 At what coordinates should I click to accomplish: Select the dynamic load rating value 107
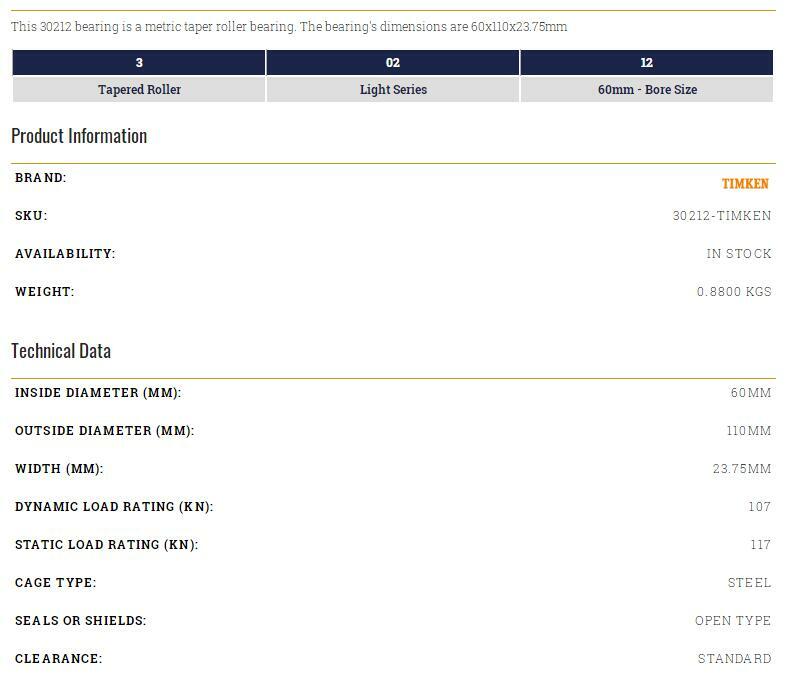pos(760,507)
